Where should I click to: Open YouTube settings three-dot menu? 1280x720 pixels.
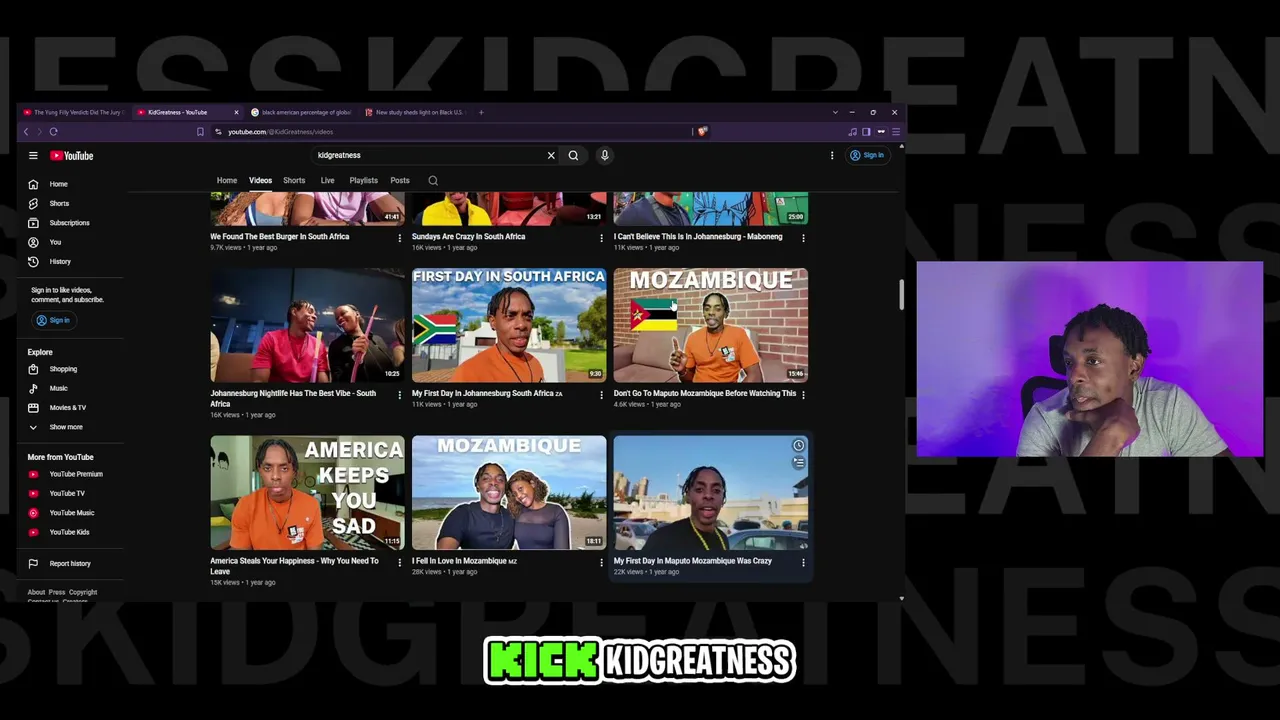pyautogui.click(x=832, y=155)
